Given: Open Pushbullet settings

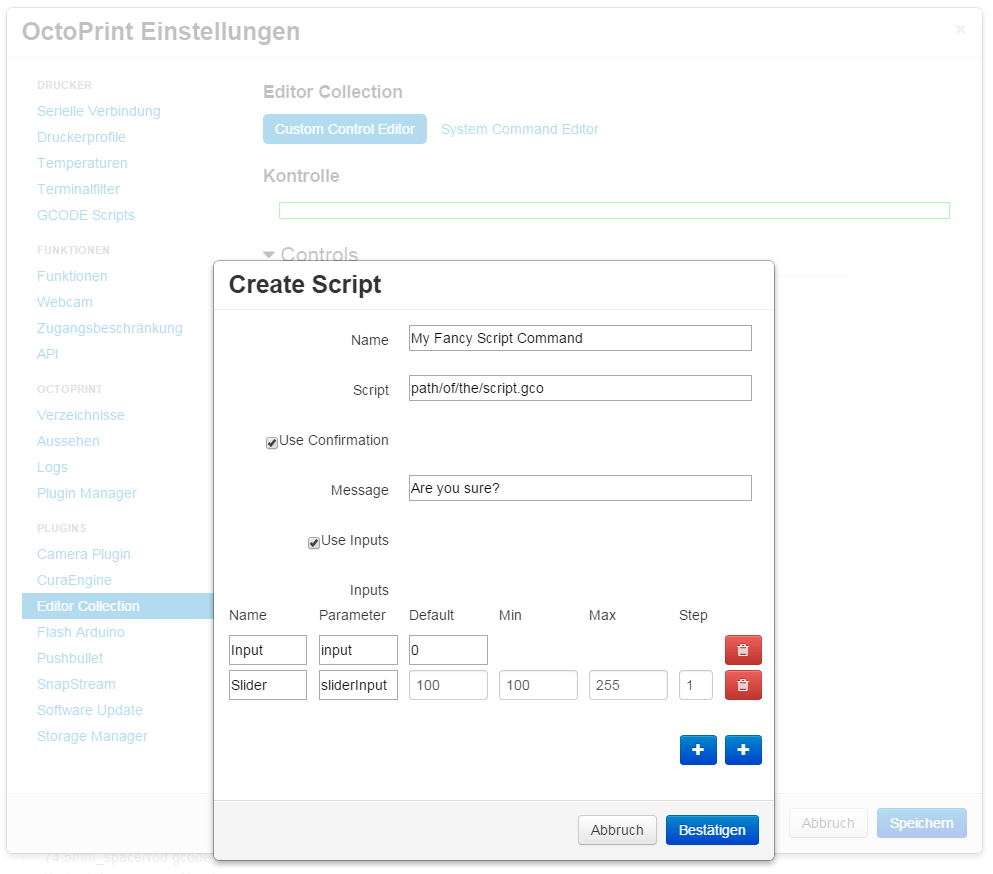Looking at the screenshot, I should 70,658.
